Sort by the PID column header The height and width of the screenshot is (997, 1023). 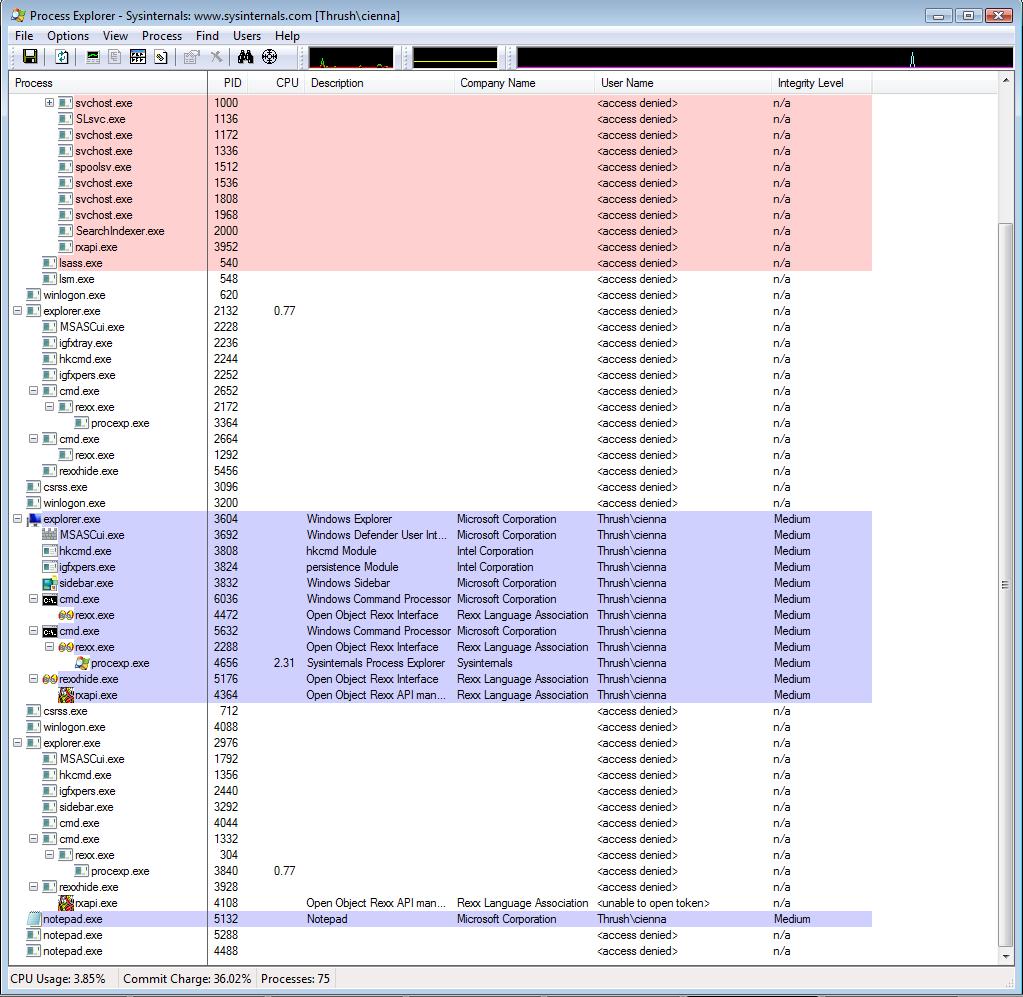[228, 83]
